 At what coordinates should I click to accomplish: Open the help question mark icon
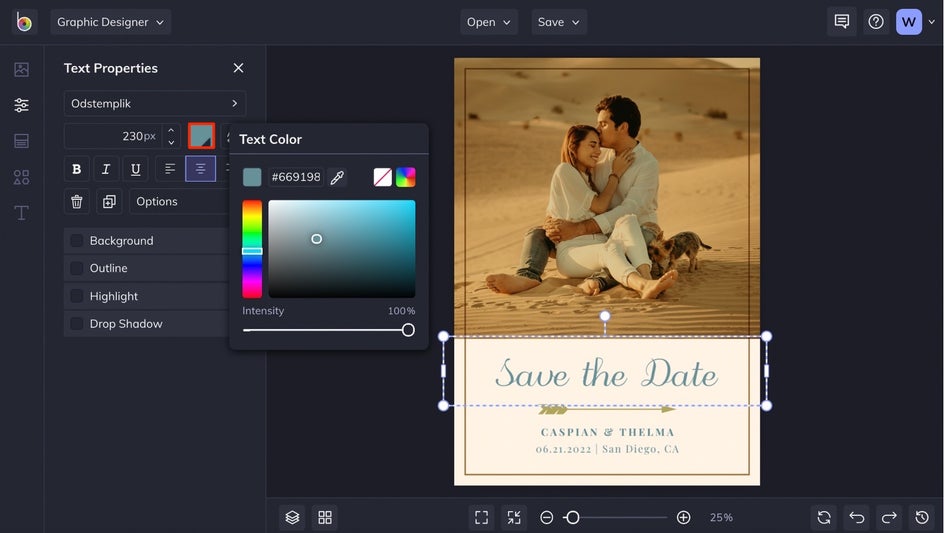(x=876, y=22)
